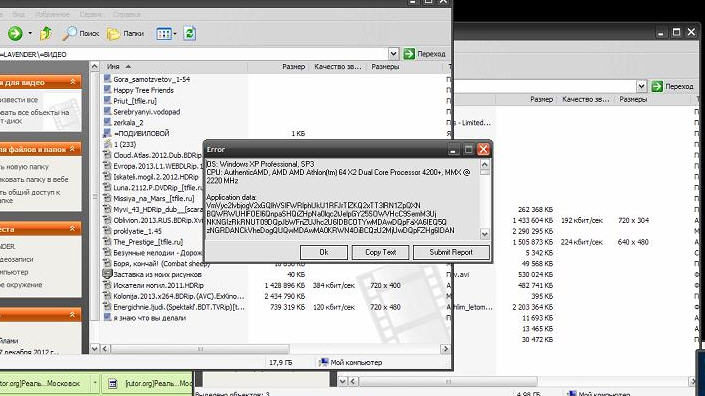
Task: Expand the back window address dropdown
Action: [x=641, y=86]
